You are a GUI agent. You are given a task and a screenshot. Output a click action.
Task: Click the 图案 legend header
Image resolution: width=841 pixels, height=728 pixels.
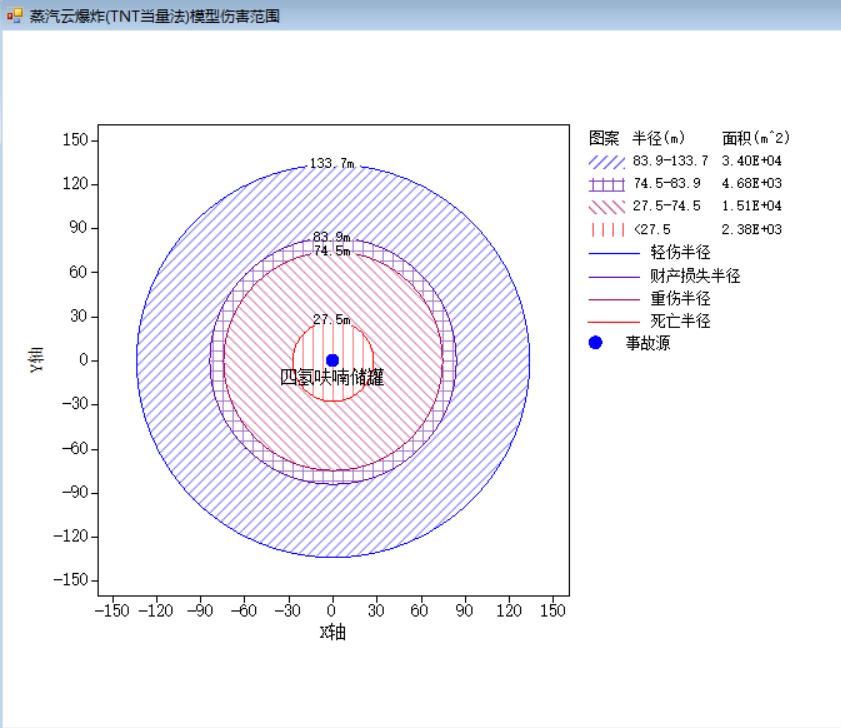tap(604, 138)
